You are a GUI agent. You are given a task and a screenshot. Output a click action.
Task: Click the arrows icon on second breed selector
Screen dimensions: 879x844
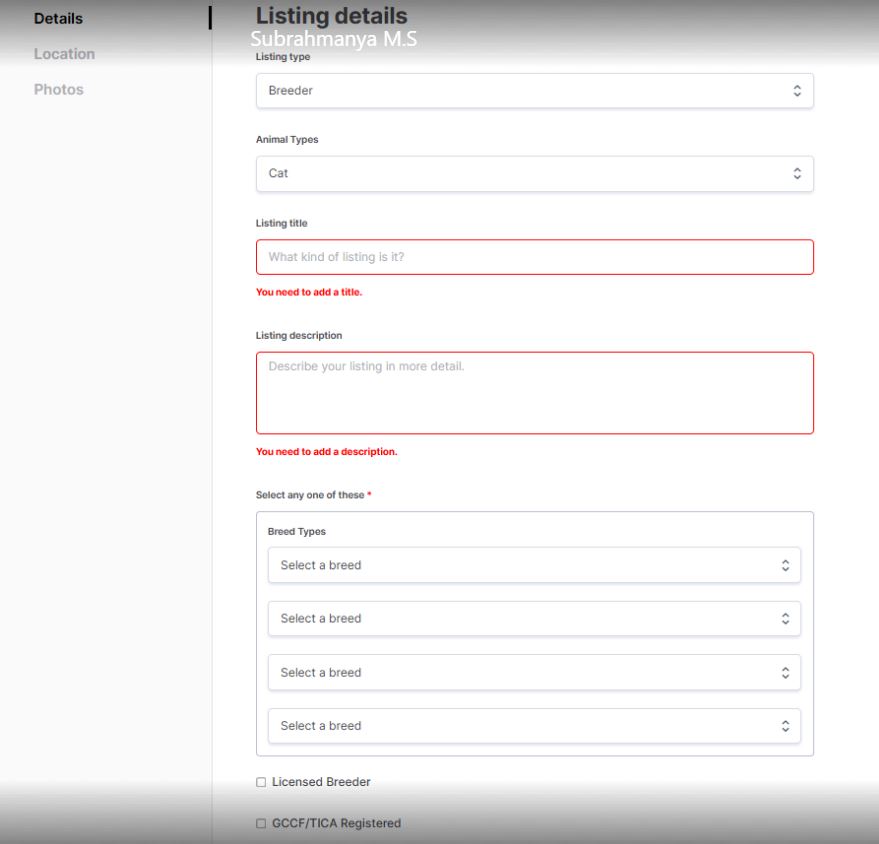point(785,619)
